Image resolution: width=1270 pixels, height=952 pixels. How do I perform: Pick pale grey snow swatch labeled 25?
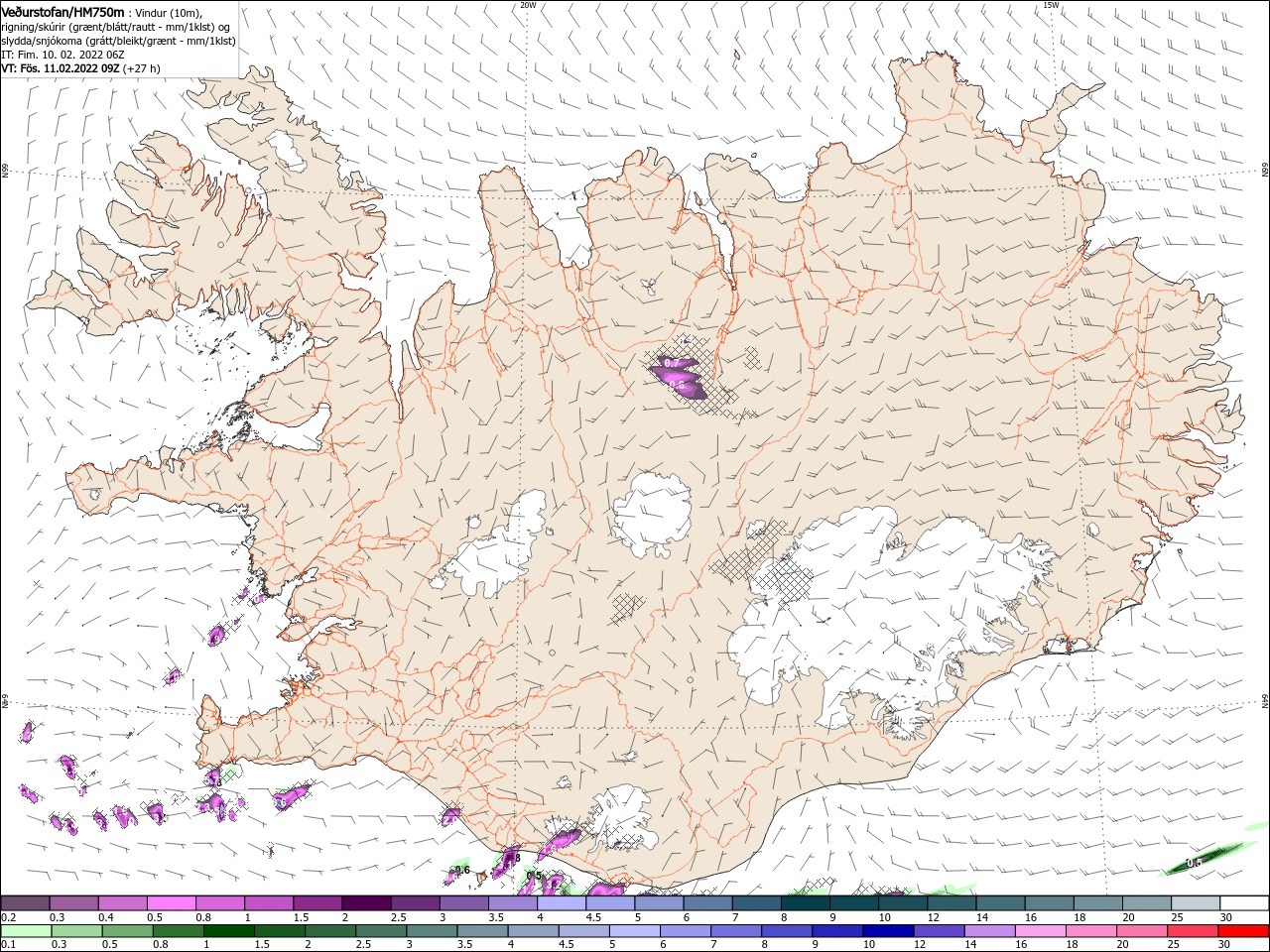click(x=1195, y=903)
